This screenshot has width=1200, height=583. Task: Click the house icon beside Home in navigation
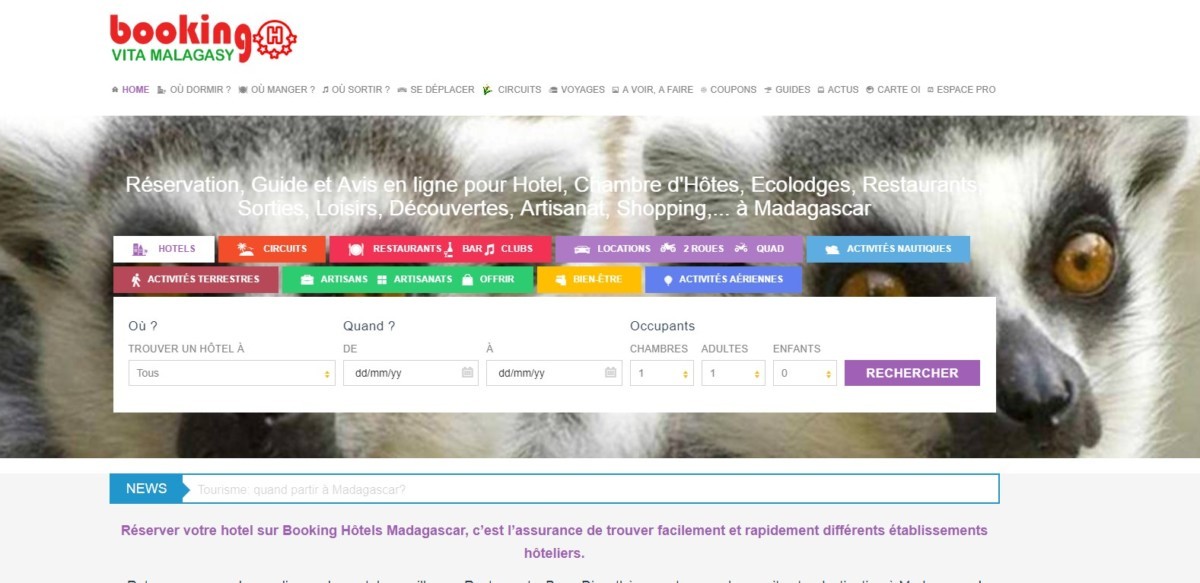[x=115, y=90]
